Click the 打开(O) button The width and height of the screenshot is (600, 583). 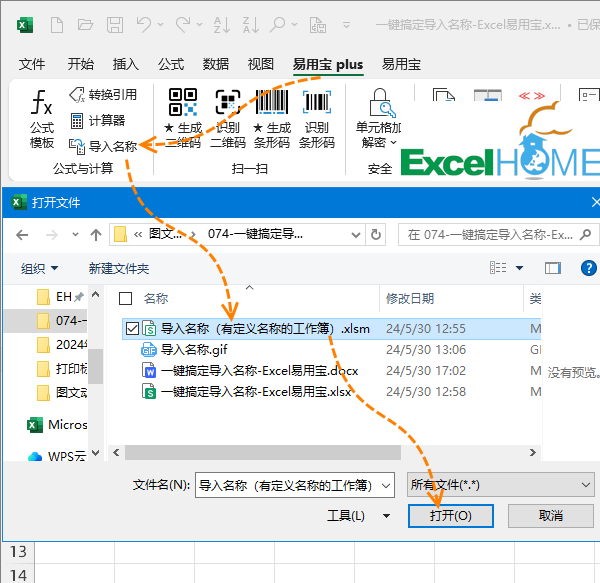point(451,516)
